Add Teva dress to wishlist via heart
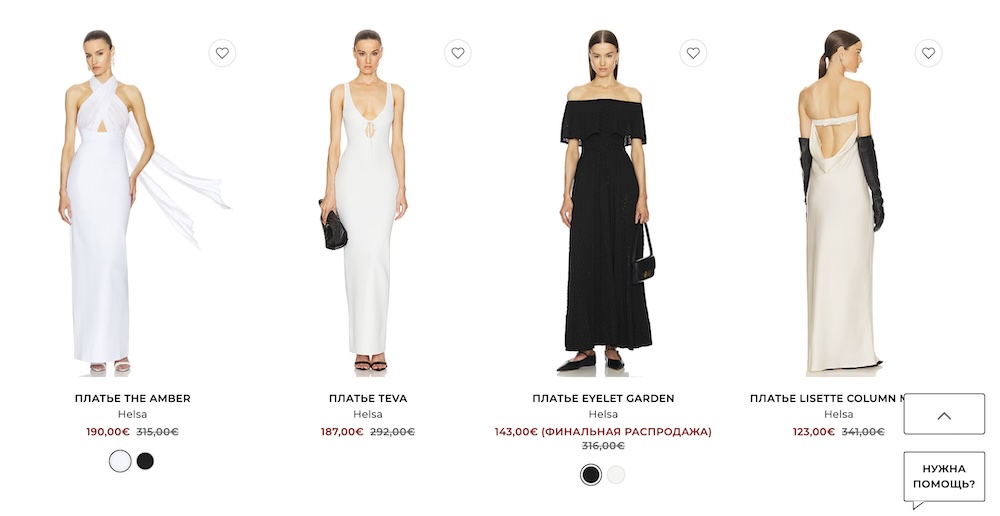 click(458, 53)
